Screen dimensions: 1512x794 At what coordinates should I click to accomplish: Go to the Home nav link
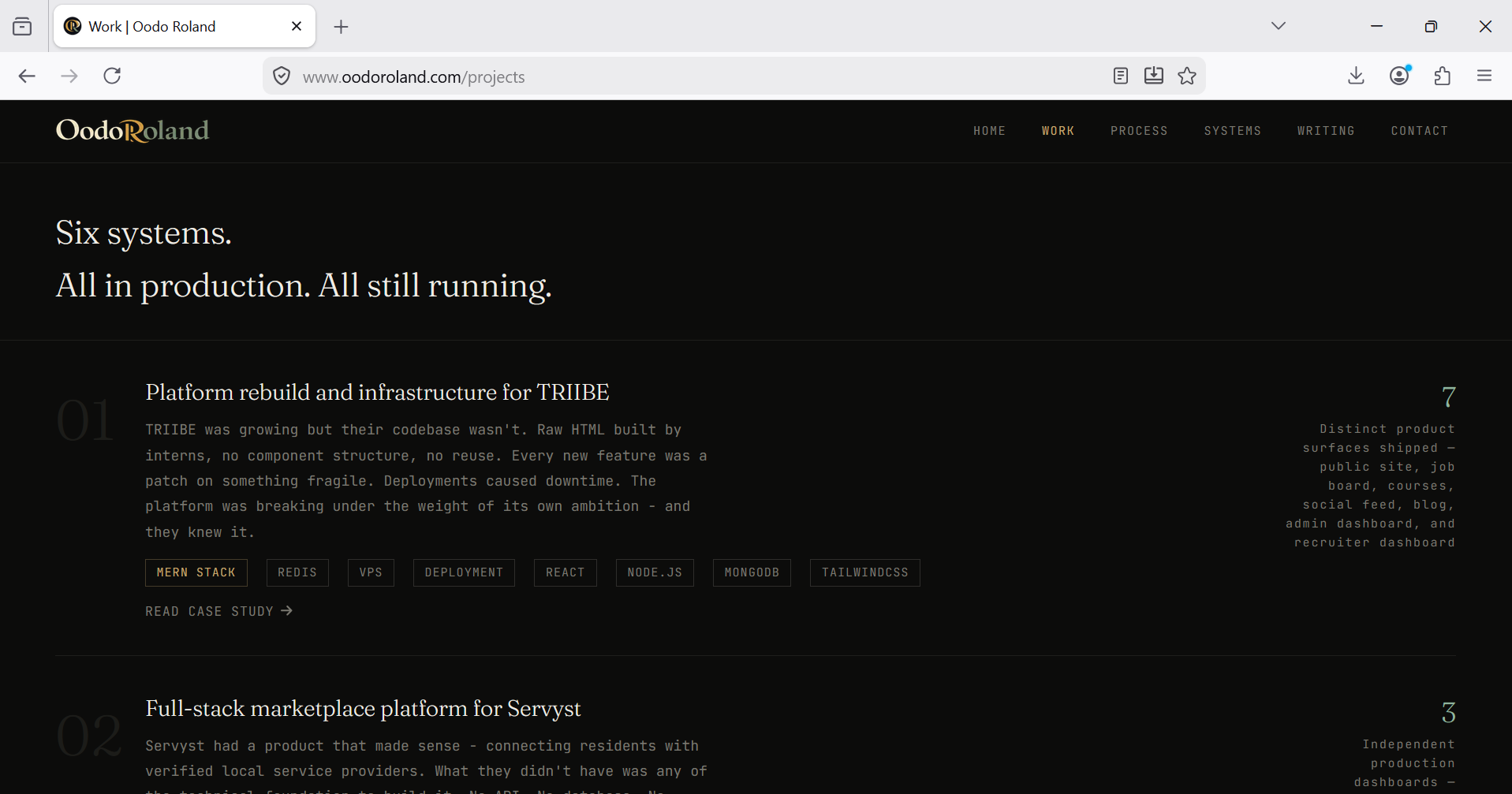tap(989, 131)
